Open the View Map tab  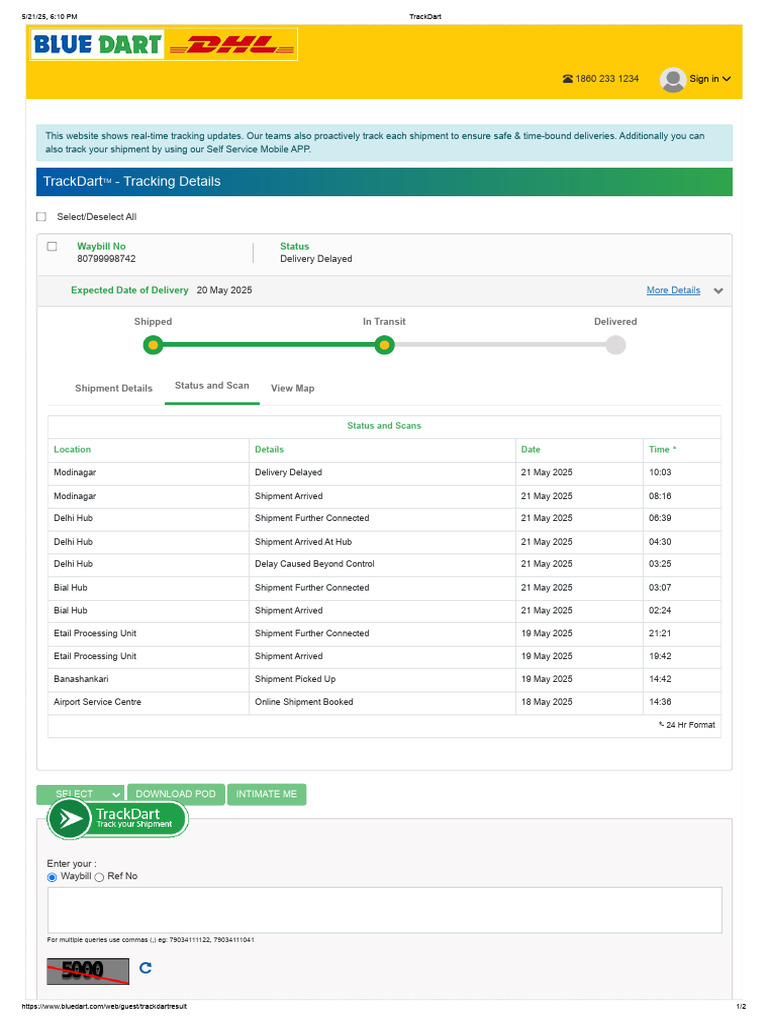(293, 389)
